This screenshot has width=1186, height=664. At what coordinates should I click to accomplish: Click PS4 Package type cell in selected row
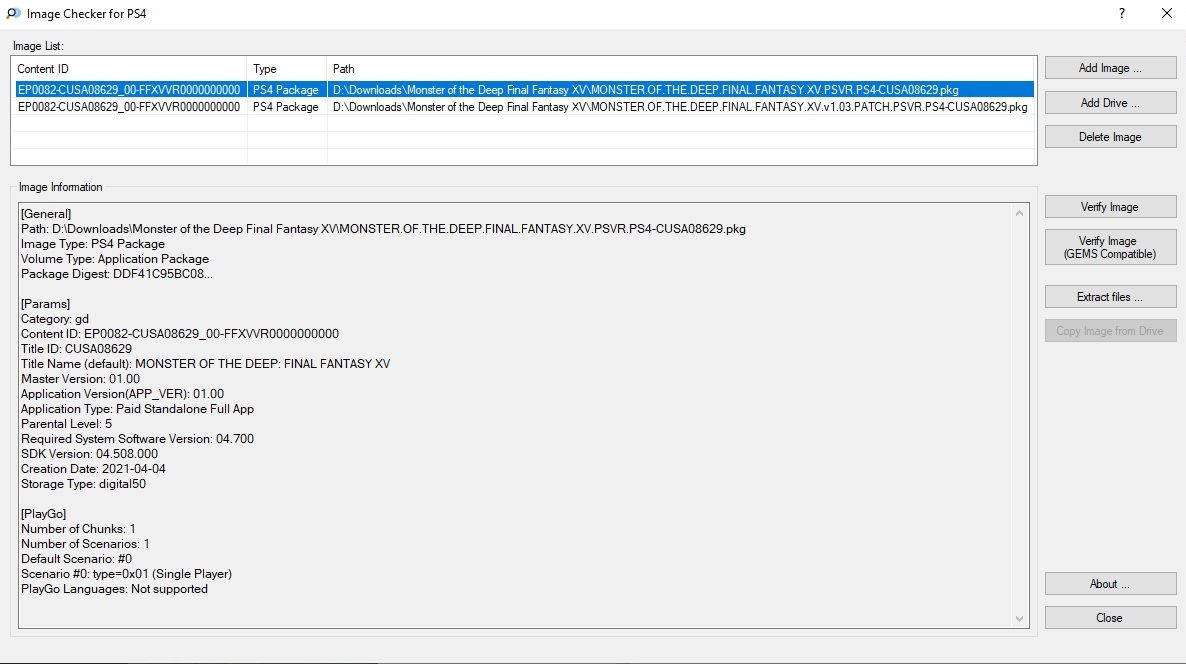[x=286, y=90]
